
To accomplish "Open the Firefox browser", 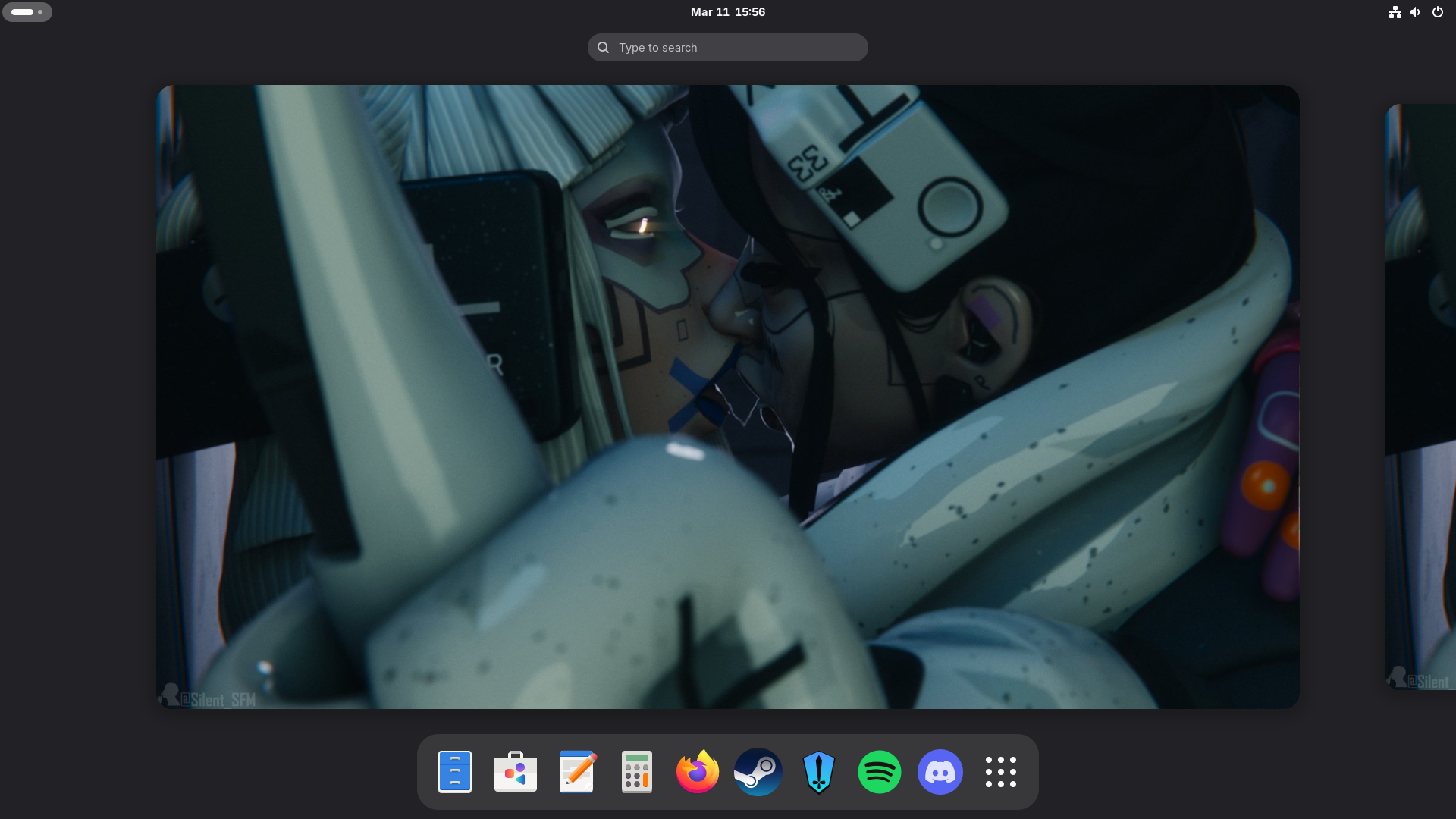I will (x=698, y=772).
